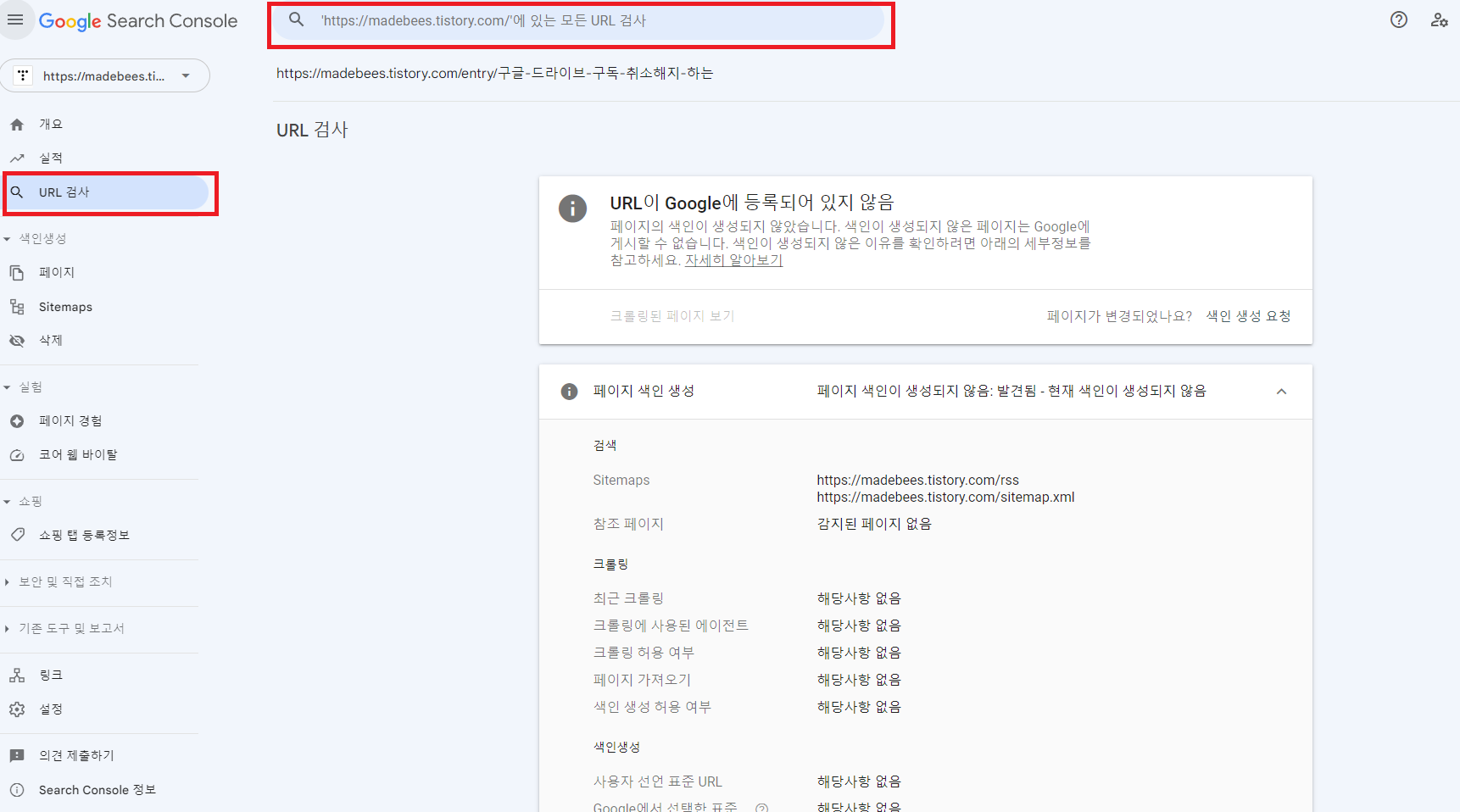Focus the URL inspection search field

coord(581,21)
